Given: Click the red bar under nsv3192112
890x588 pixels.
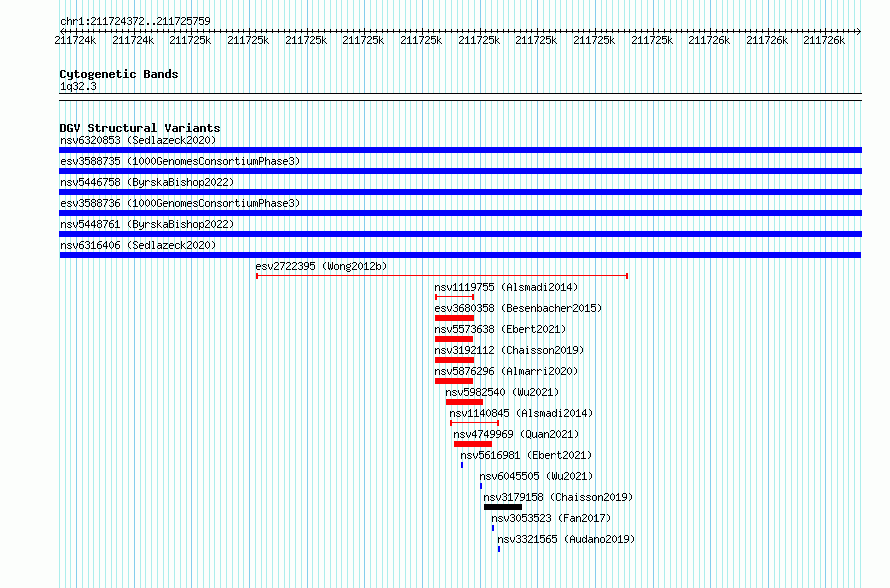Looking at the screenshot, I should pos(454,360).
